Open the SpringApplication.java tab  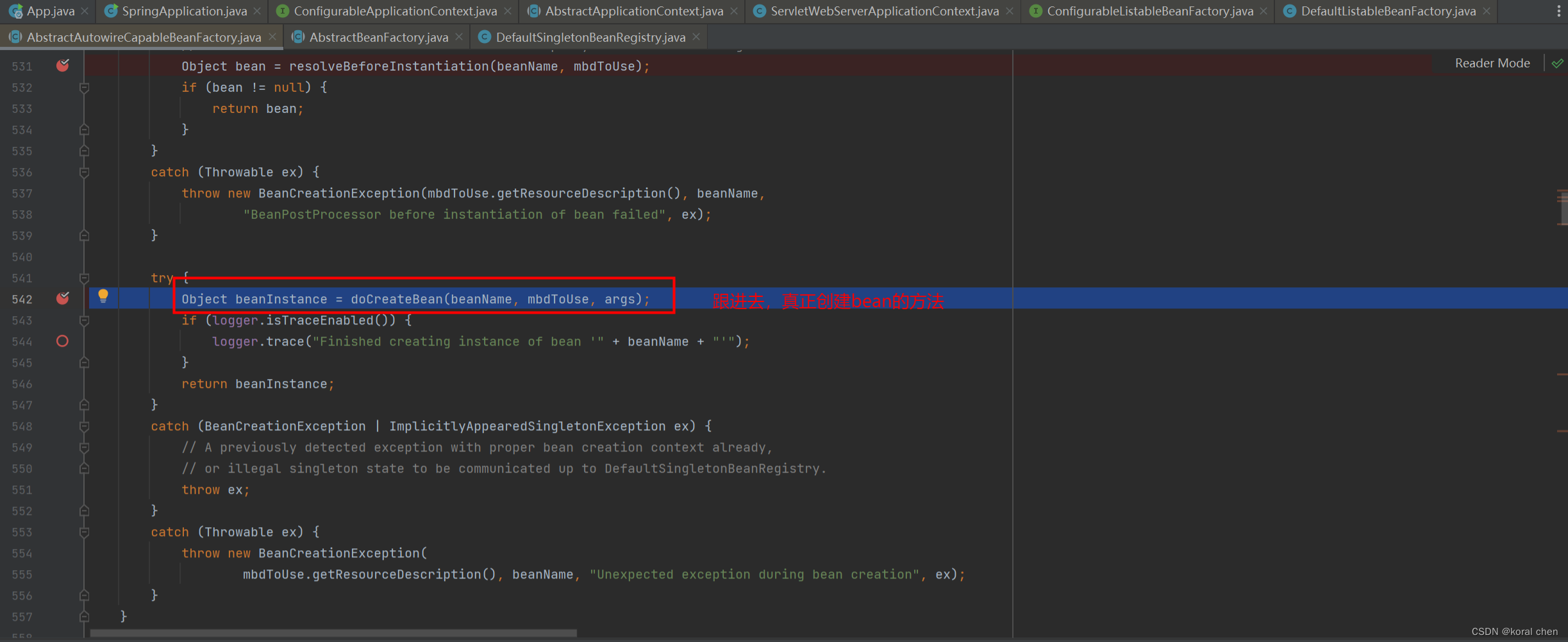tap(184, 11)
